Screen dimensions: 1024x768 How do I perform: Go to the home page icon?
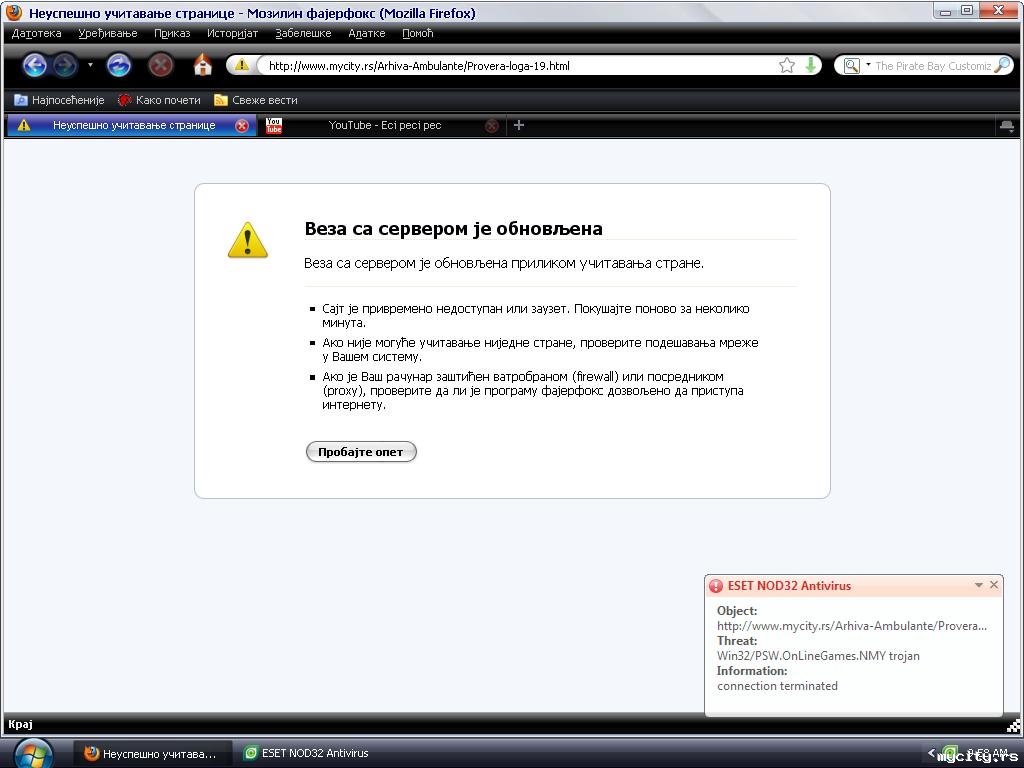pos(202,65)
